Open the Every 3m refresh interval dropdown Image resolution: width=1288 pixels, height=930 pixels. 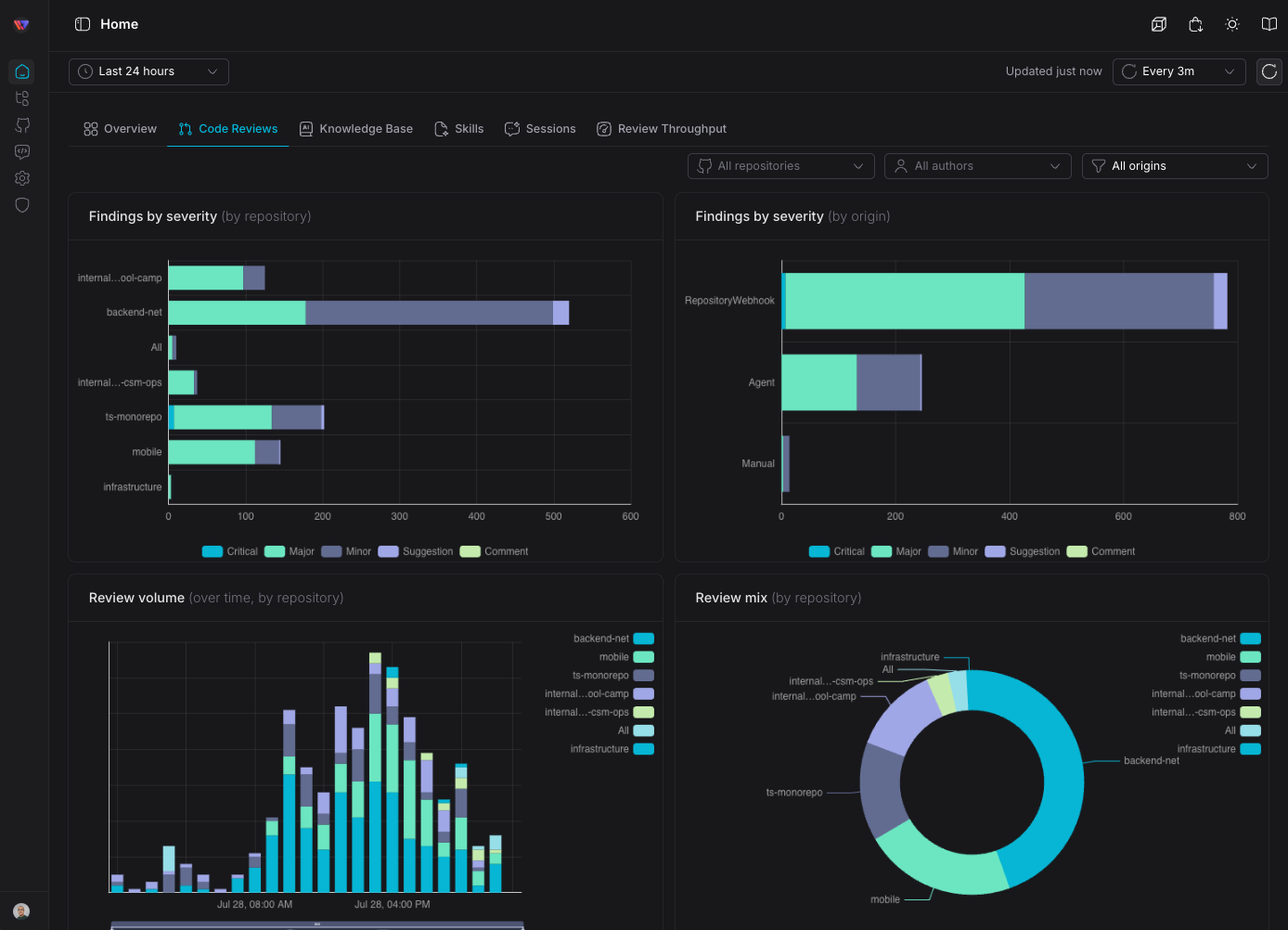1179,71
